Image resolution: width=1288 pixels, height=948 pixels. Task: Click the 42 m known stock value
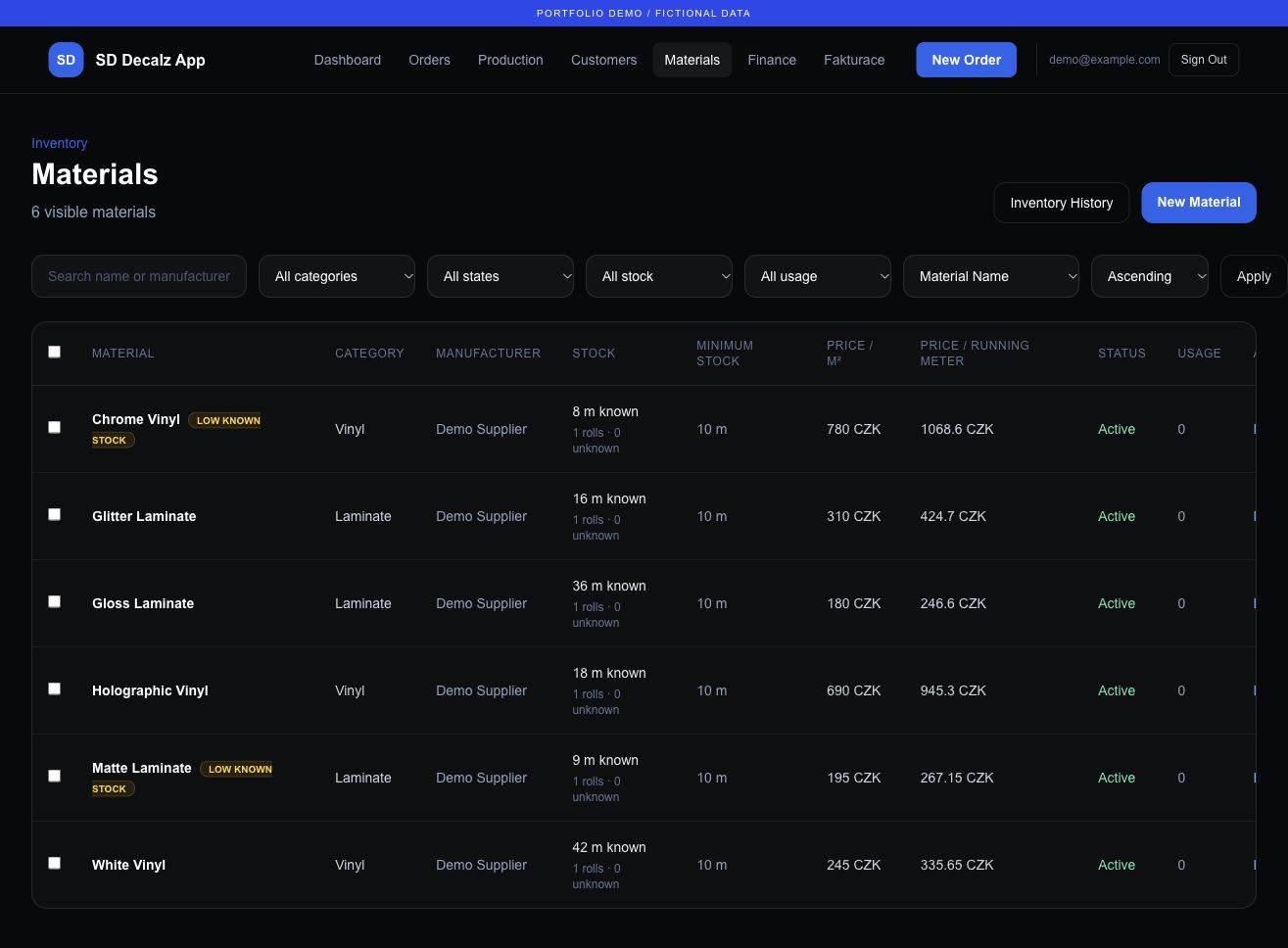tap(609, 847)
